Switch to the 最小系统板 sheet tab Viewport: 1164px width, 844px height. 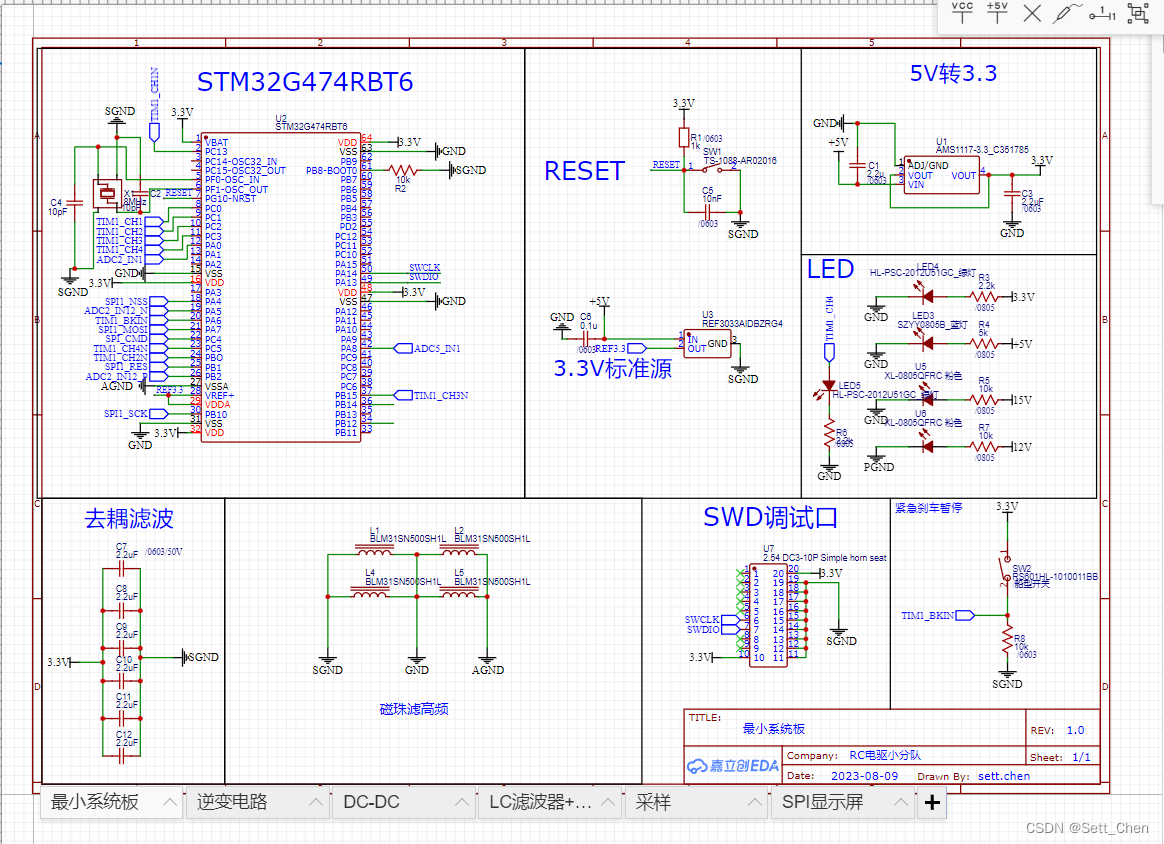click(94, 802)
